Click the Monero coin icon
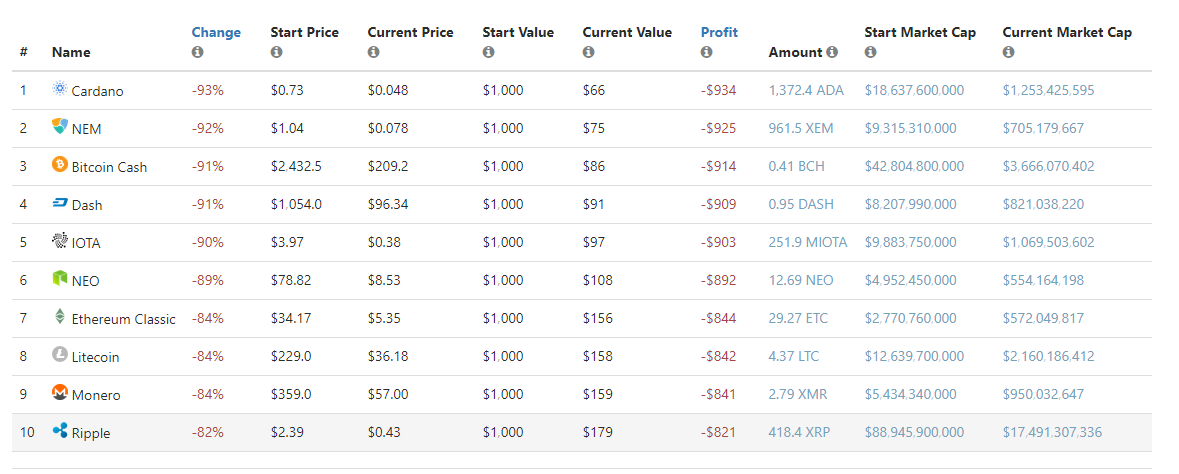1179x474 pixels. [x=59, y=394]
